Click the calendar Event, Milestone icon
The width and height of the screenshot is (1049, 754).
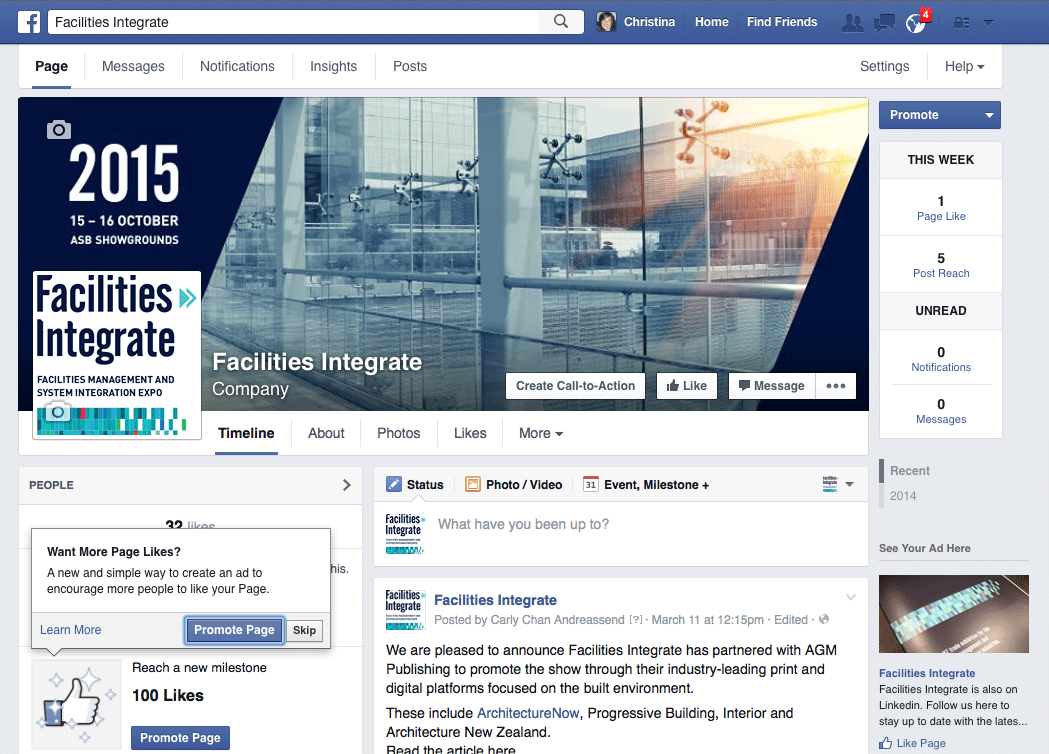click(590, 484)
